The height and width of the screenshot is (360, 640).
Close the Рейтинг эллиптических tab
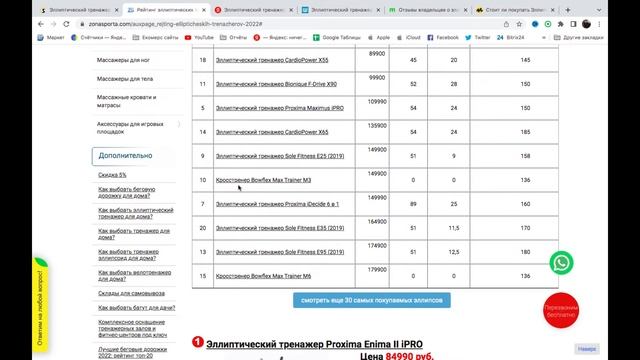click(204, 10)
